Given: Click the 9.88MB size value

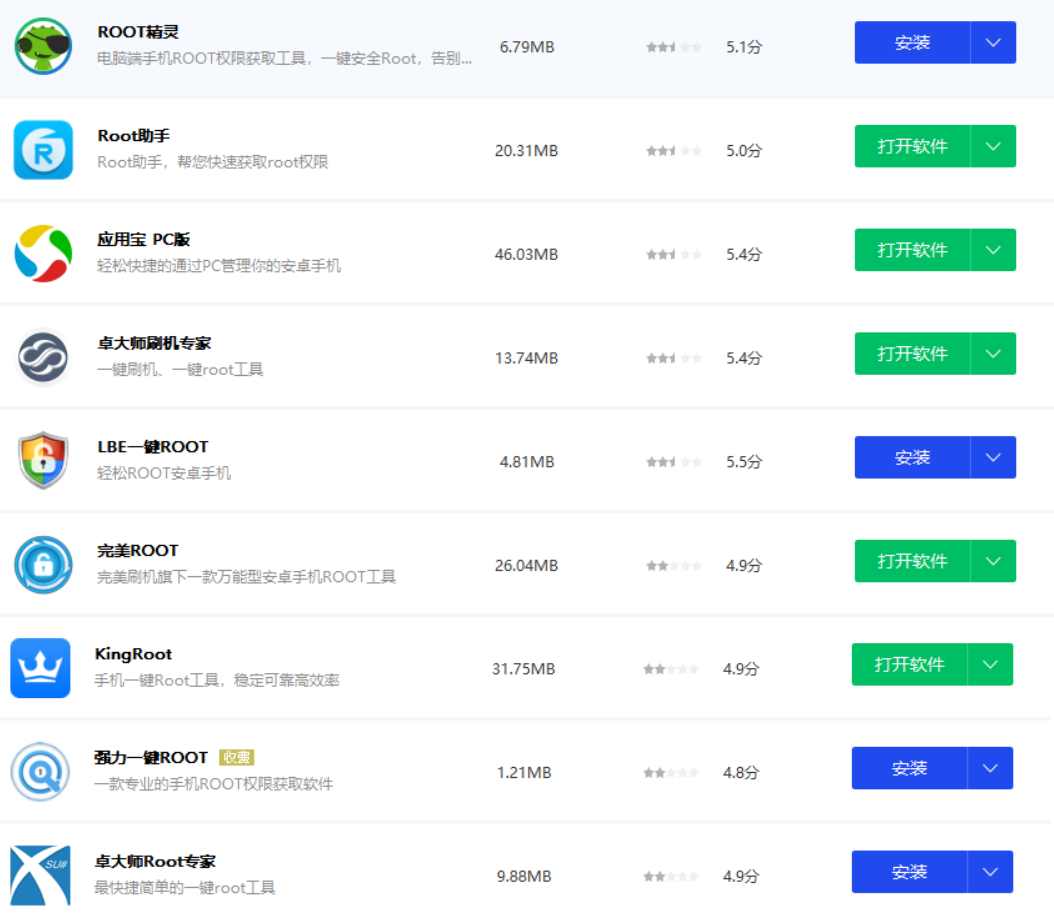Looking at the screenshot, I should [524, 876].
